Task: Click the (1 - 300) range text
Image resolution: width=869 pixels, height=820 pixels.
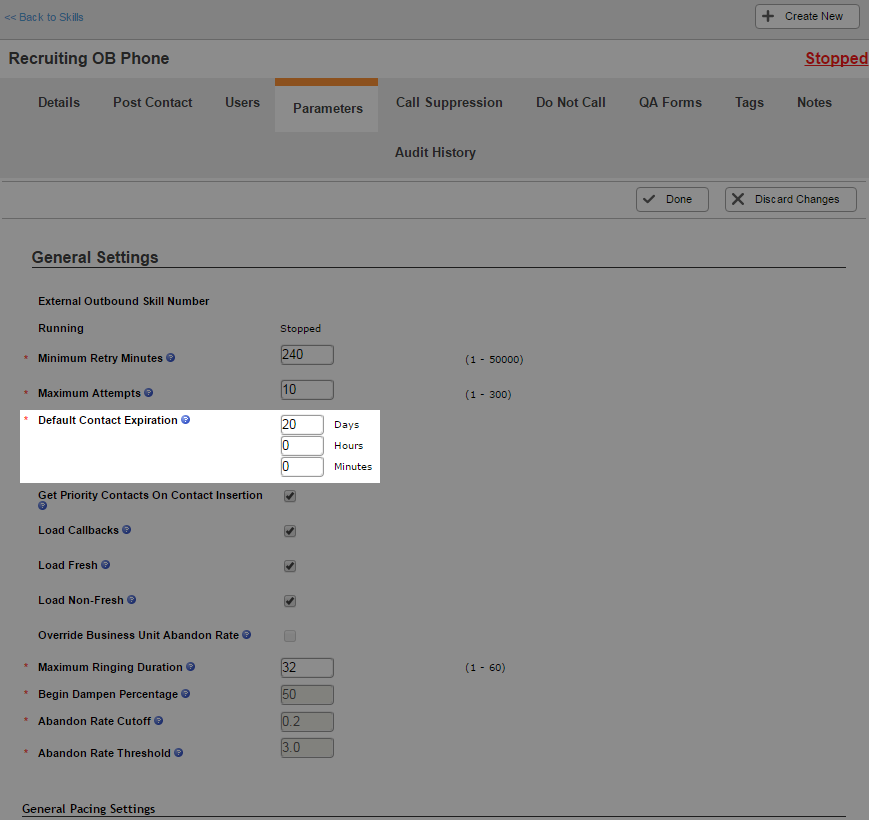Action: (488, 394)
